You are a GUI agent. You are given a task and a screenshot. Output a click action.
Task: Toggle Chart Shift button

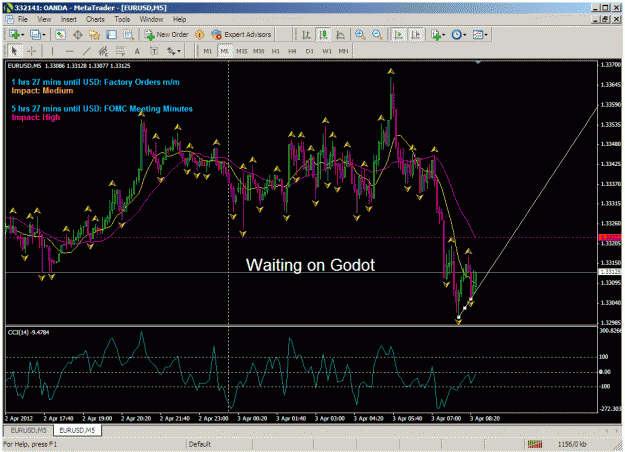[415, 35]
